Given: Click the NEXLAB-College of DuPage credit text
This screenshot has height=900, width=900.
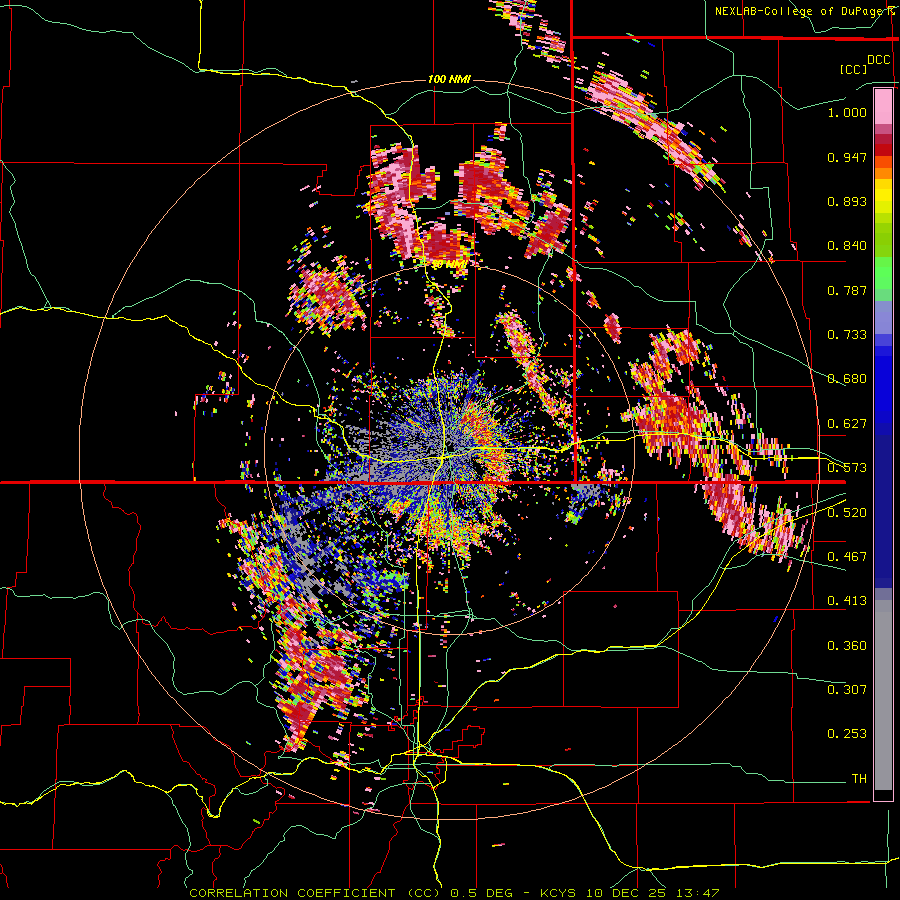Looking at the screenshot, I should pyautogui.click(x=799, y=11).
